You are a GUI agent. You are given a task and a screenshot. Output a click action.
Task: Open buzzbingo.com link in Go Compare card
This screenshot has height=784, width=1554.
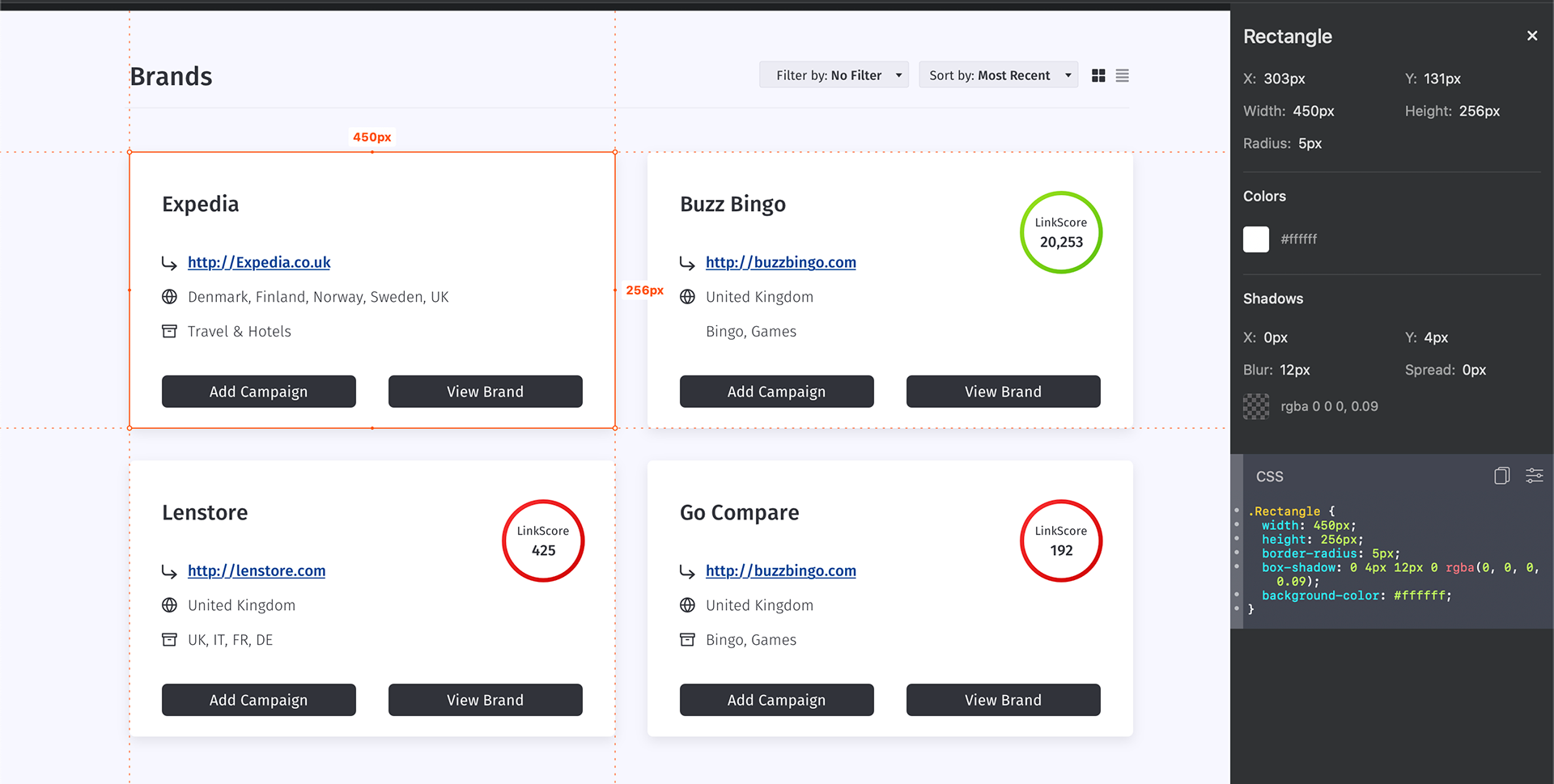[781, 570]
